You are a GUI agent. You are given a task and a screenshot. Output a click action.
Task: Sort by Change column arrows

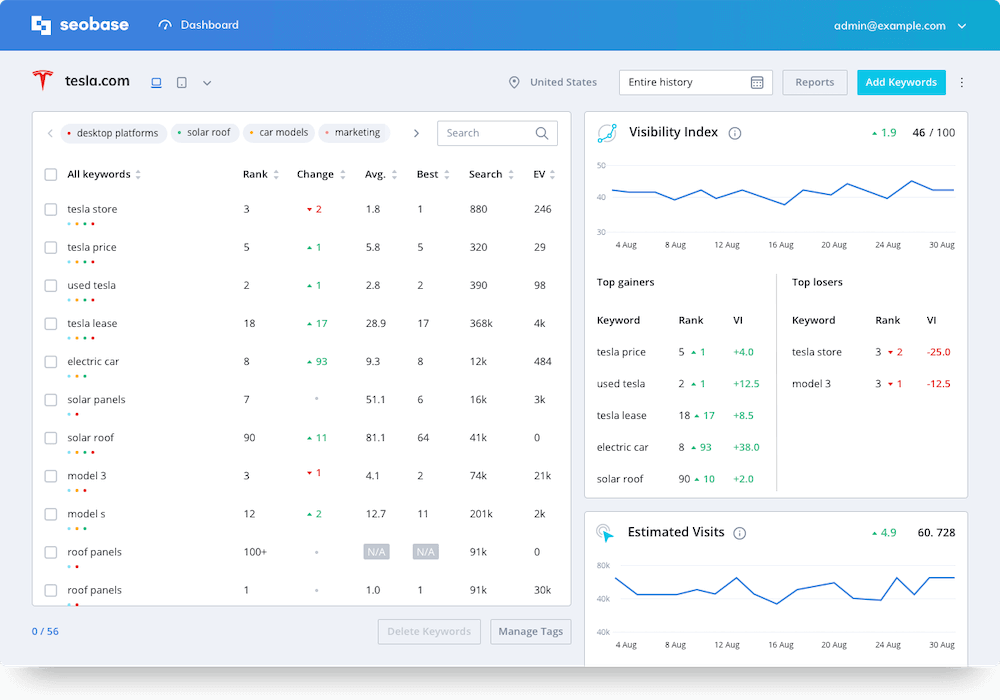[343, 175]
